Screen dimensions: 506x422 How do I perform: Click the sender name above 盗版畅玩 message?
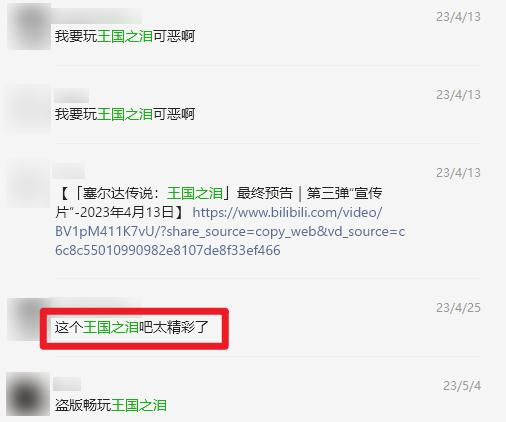[x=67, y=384]
